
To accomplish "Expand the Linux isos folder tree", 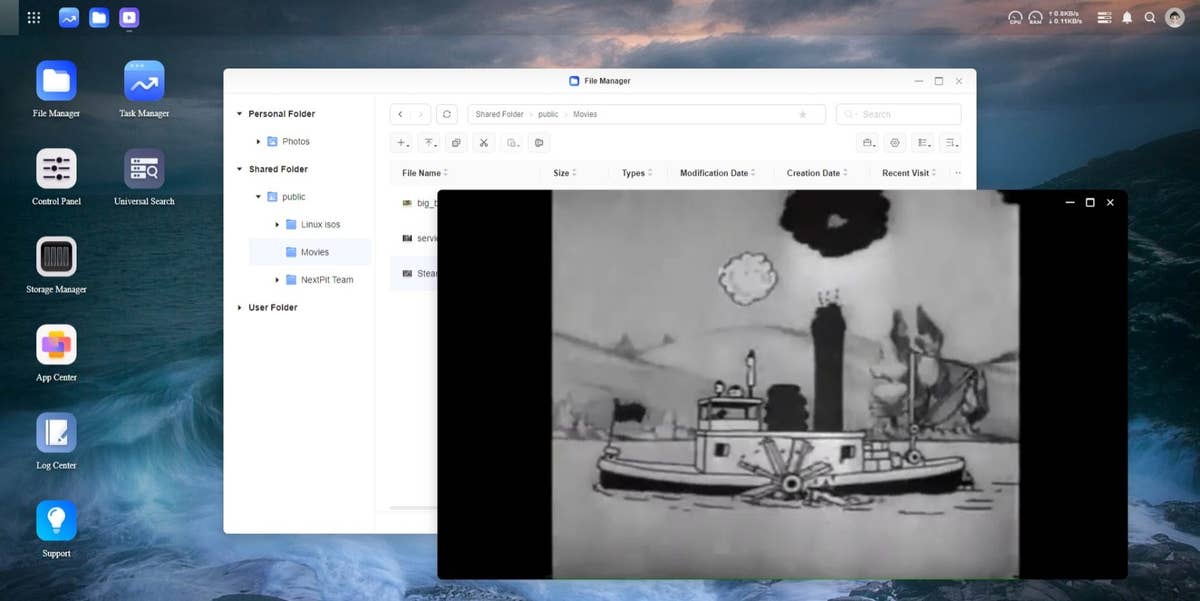I will click(x=278, y=225).
